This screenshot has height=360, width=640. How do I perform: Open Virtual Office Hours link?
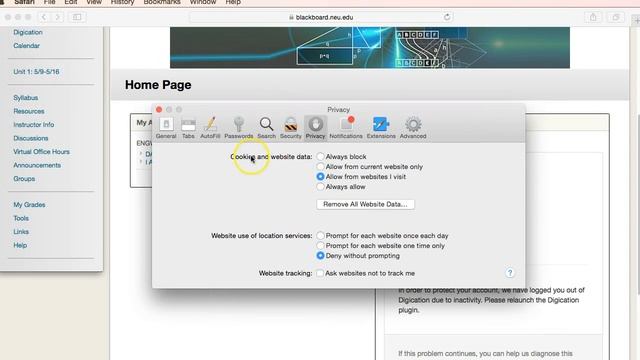[x=42, y=152]
